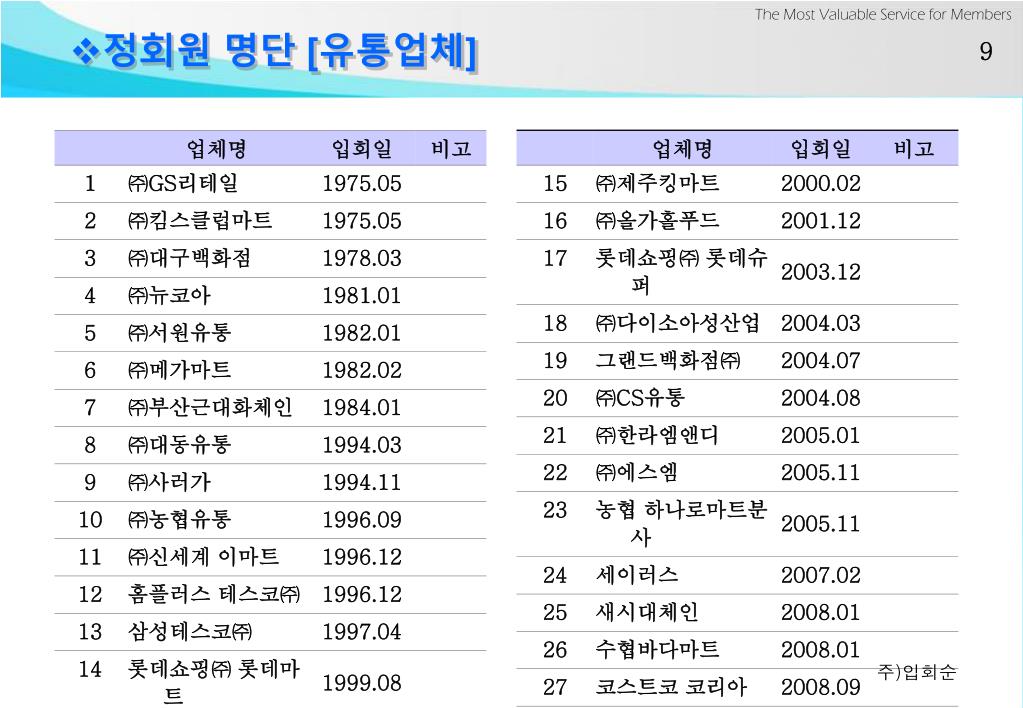The height and width of the screenshot is (708, 1023).
Task: Select join date 2008.09
Action: coord(821,687)
